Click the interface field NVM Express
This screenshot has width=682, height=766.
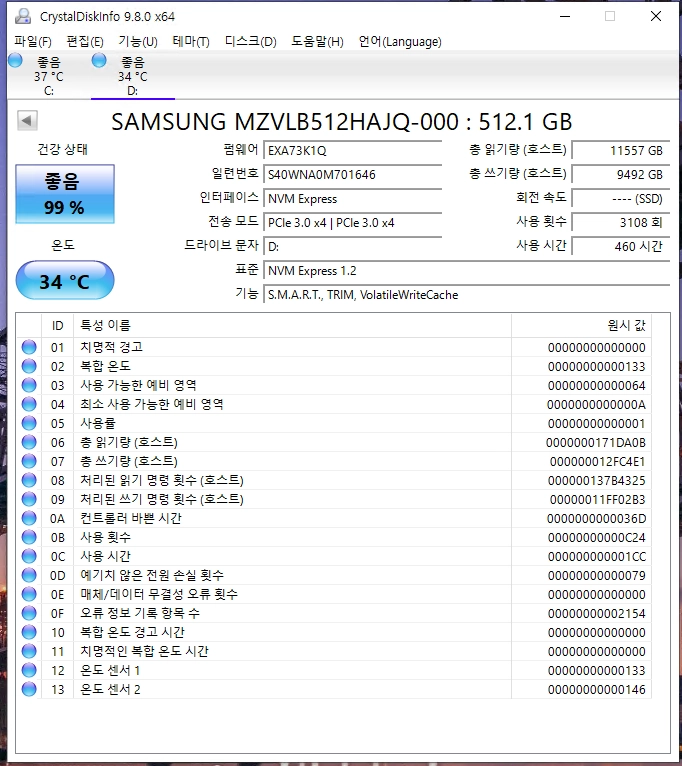click(353, 199)
